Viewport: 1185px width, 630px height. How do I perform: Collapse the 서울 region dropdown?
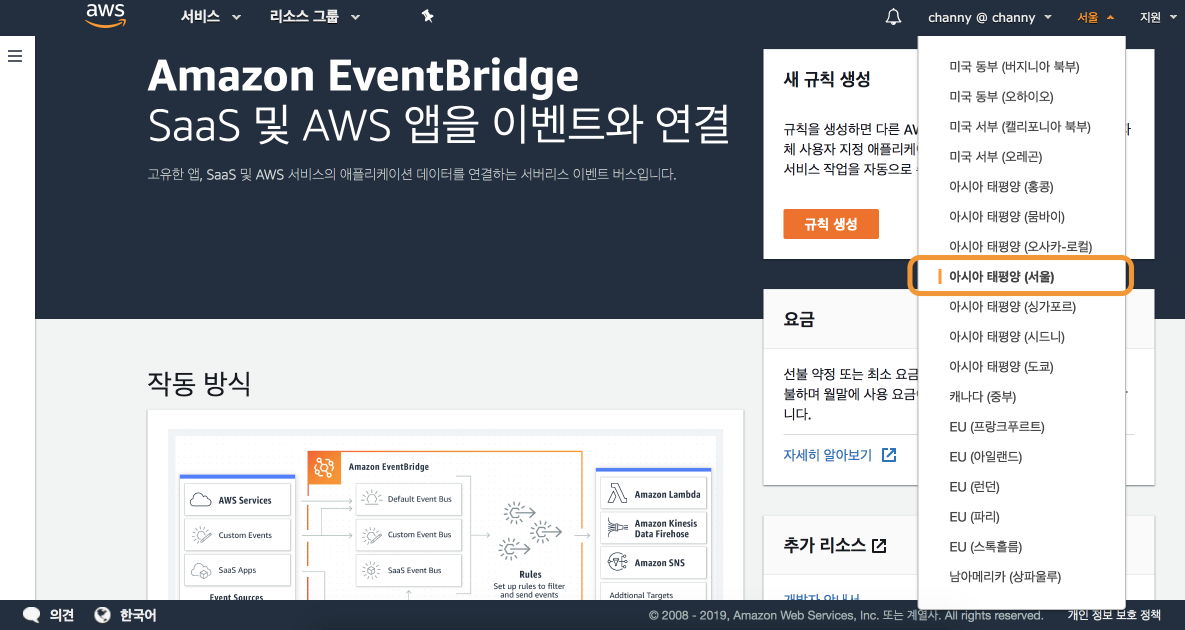point(1095,17)
